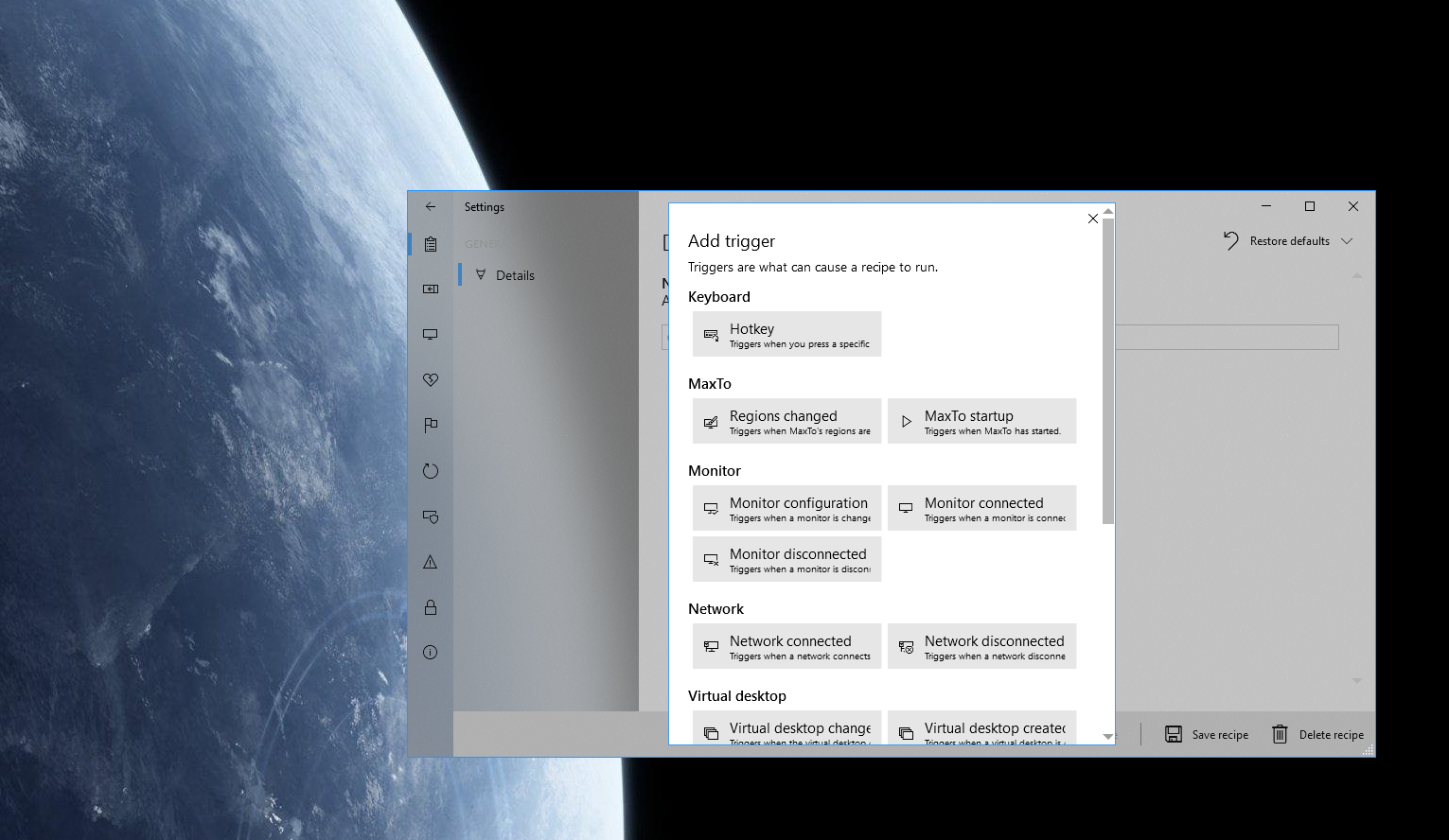This screenshot has width=1449, height=840.
Task: Select the lock (license) icon in the sidebar
Action: coord(431,606)
